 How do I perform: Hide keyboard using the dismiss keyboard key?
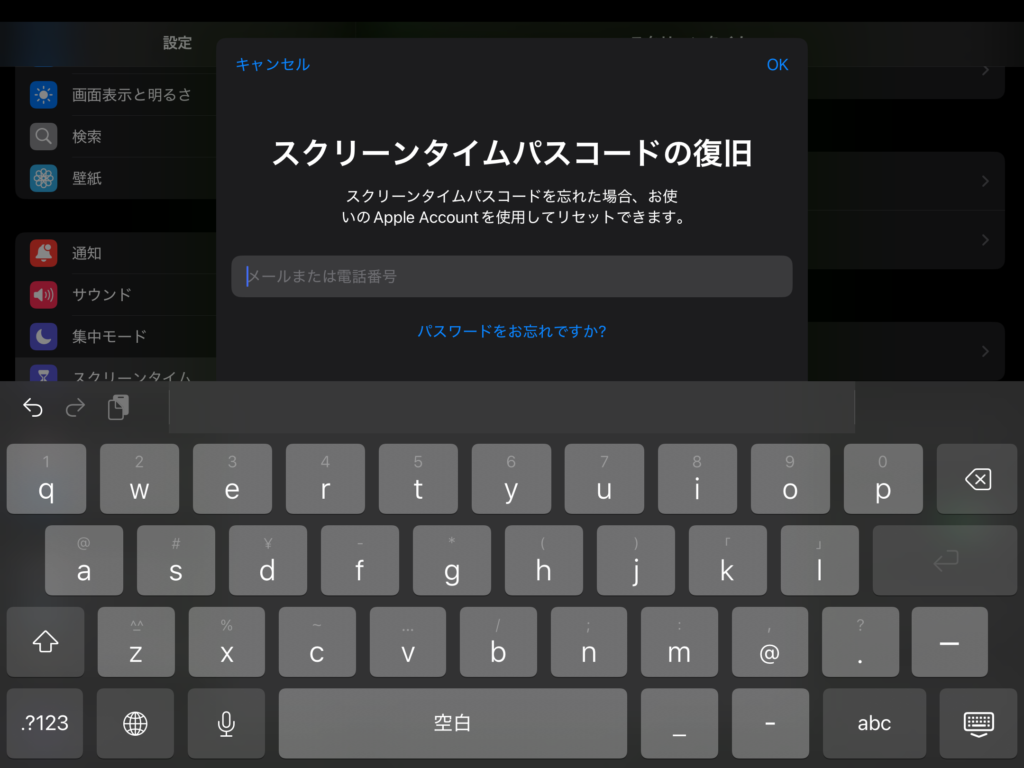(977, 723)
